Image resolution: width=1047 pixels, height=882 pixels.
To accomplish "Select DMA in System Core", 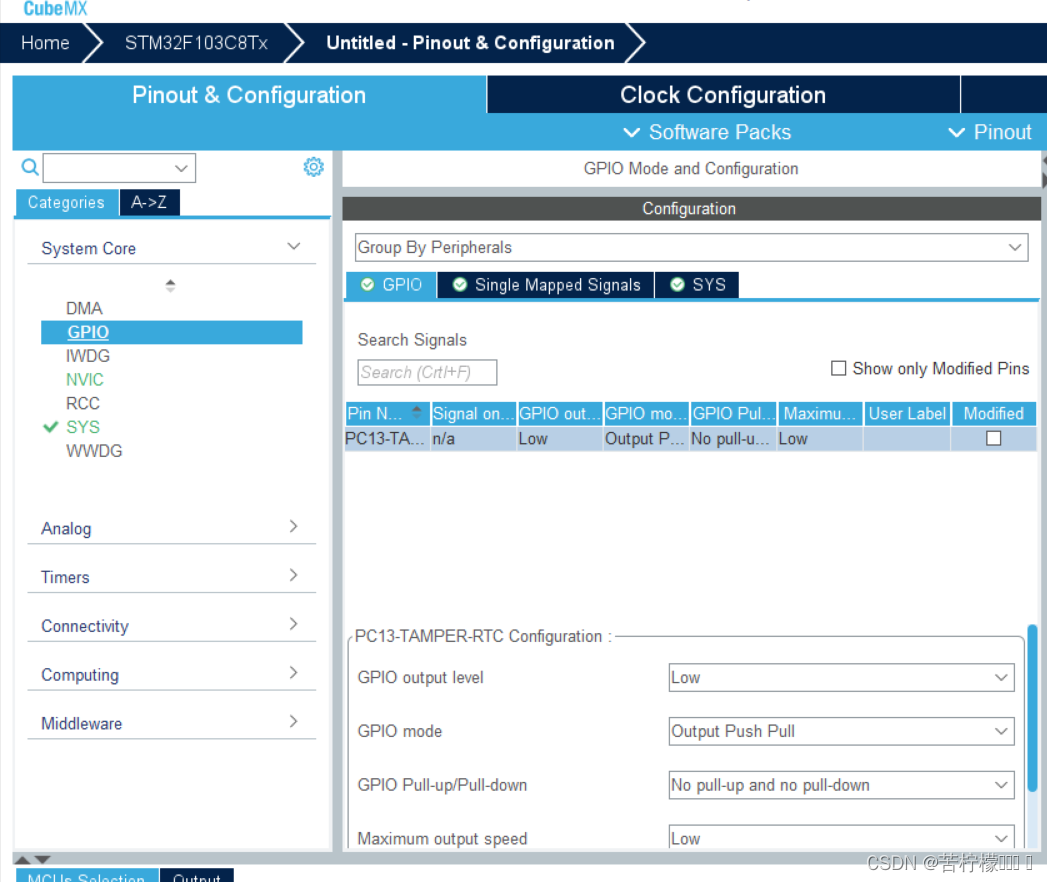I will point(84,308).
